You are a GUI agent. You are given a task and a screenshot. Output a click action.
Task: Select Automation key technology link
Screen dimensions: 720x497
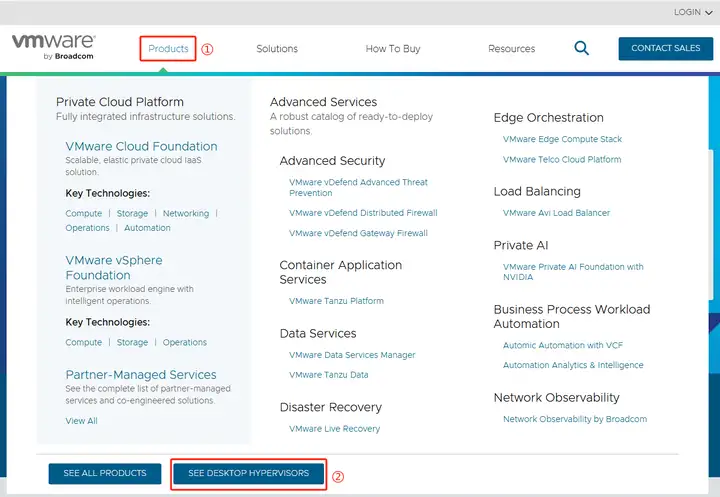click(x=147, y=228)
